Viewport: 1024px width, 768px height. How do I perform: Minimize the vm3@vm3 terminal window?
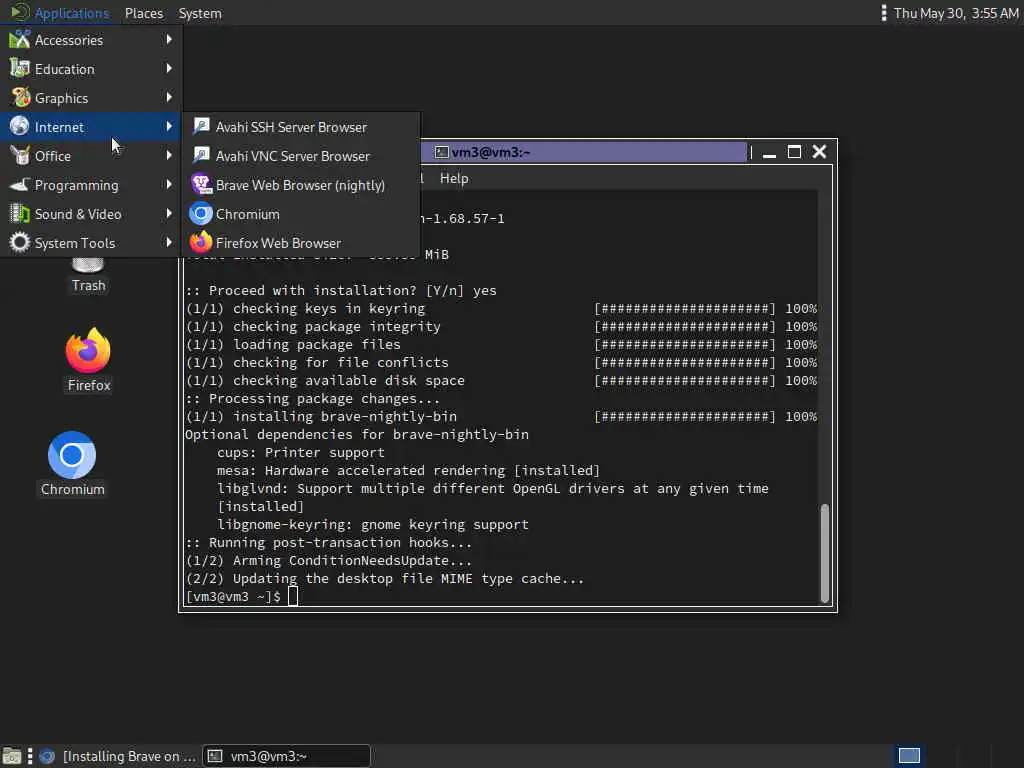(x=769, y=153)
